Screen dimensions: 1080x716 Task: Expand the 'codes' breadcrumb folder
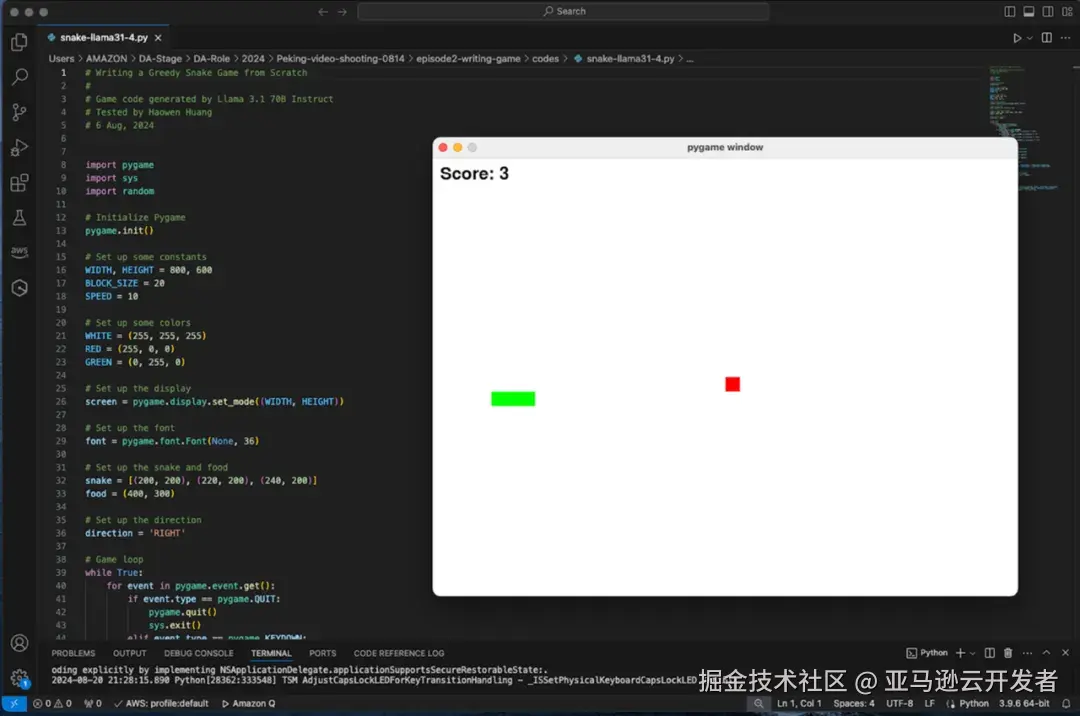pyautogui.click(x=545, y=59)
